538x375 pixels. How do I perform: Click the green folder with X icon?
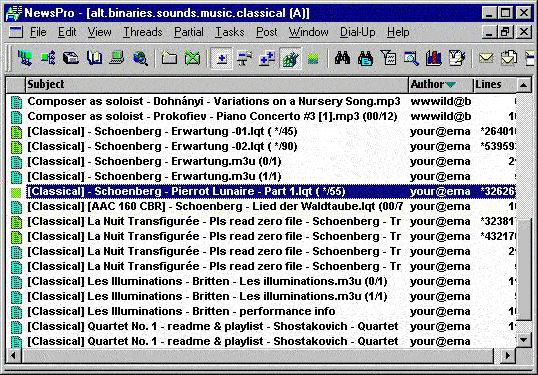pos(192,58)
